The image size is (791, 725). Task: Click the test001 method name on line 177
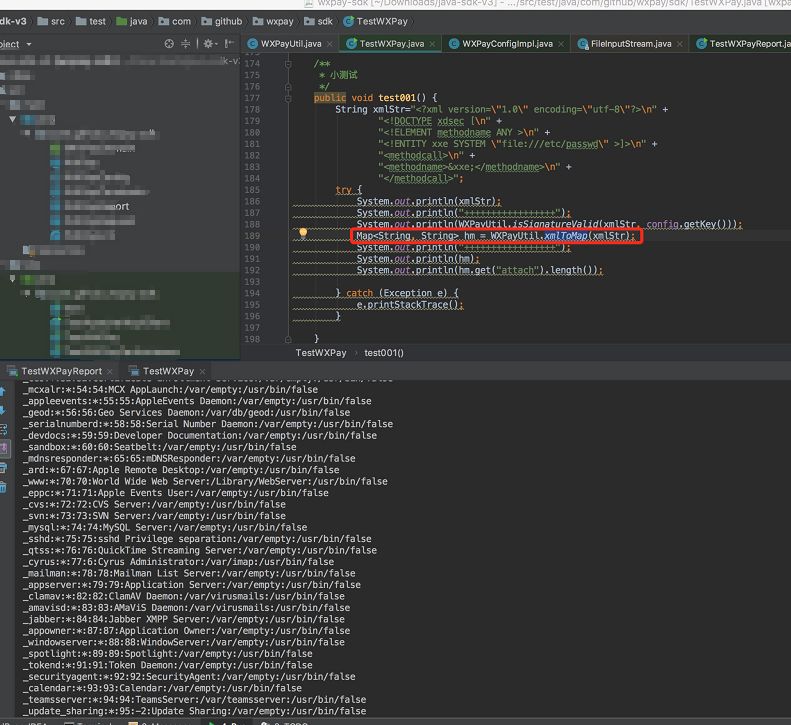(397, 98)
